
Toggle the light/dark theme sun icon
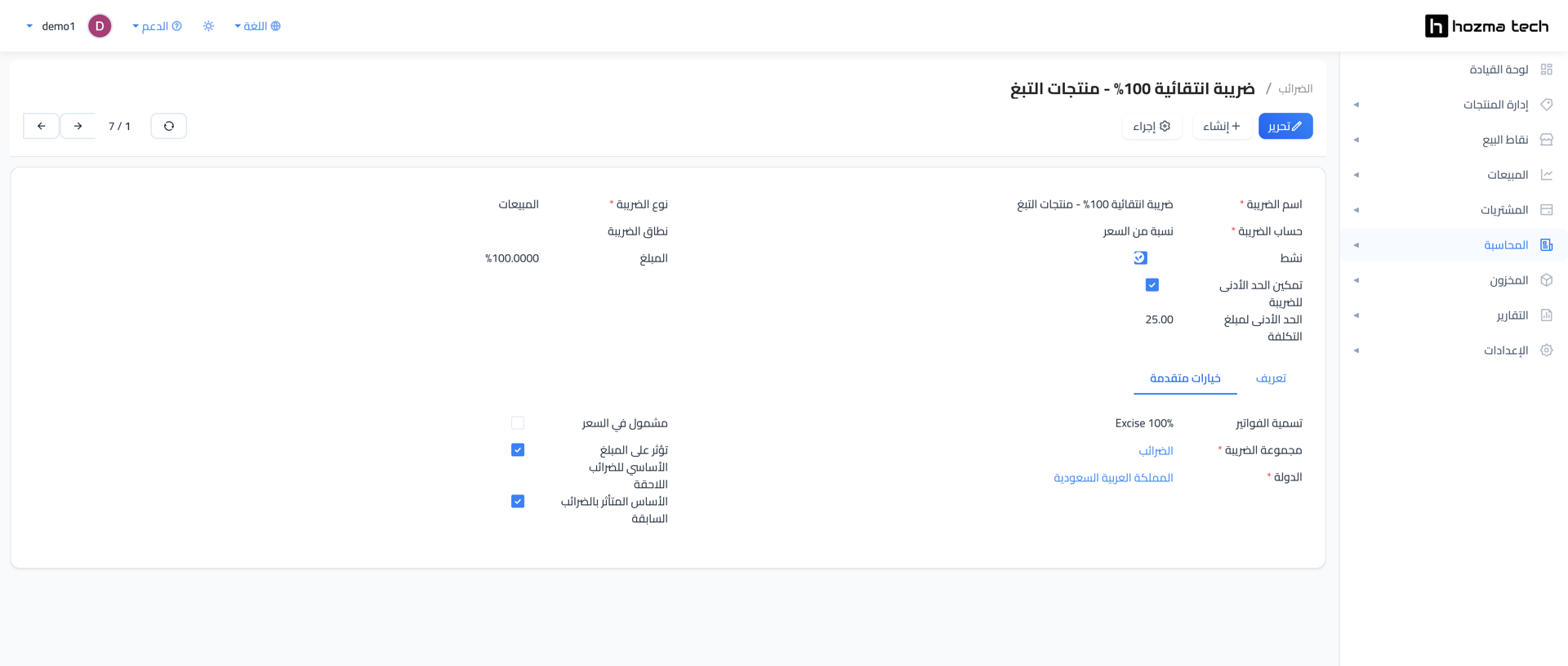209,26
